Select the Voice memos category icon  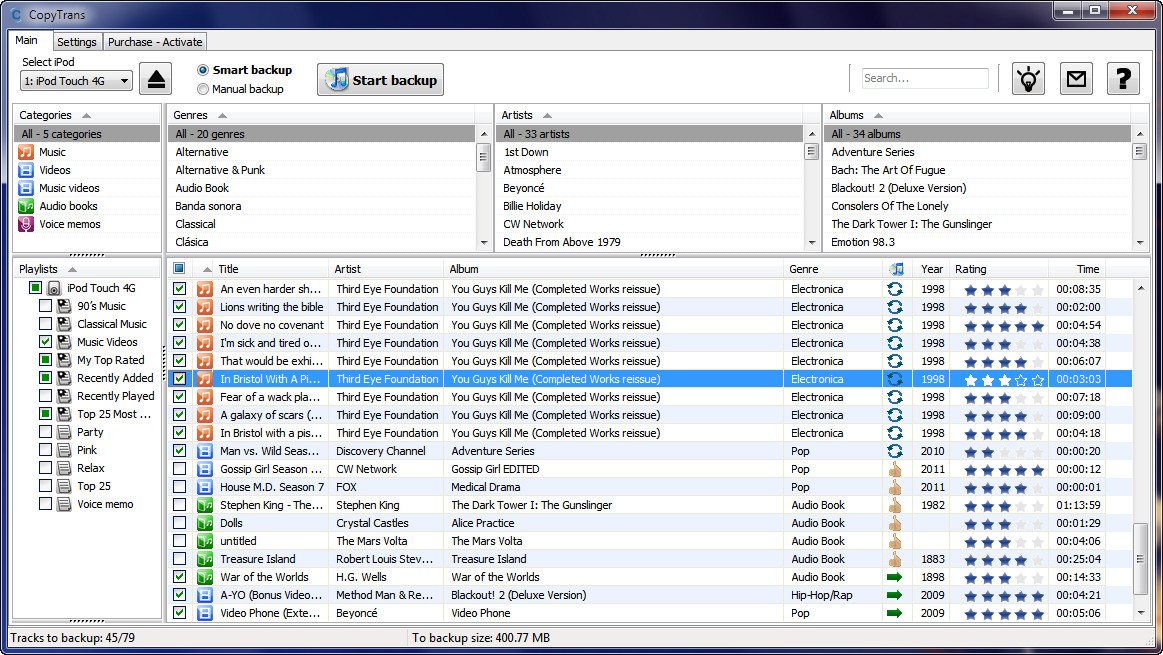(26, 224)
